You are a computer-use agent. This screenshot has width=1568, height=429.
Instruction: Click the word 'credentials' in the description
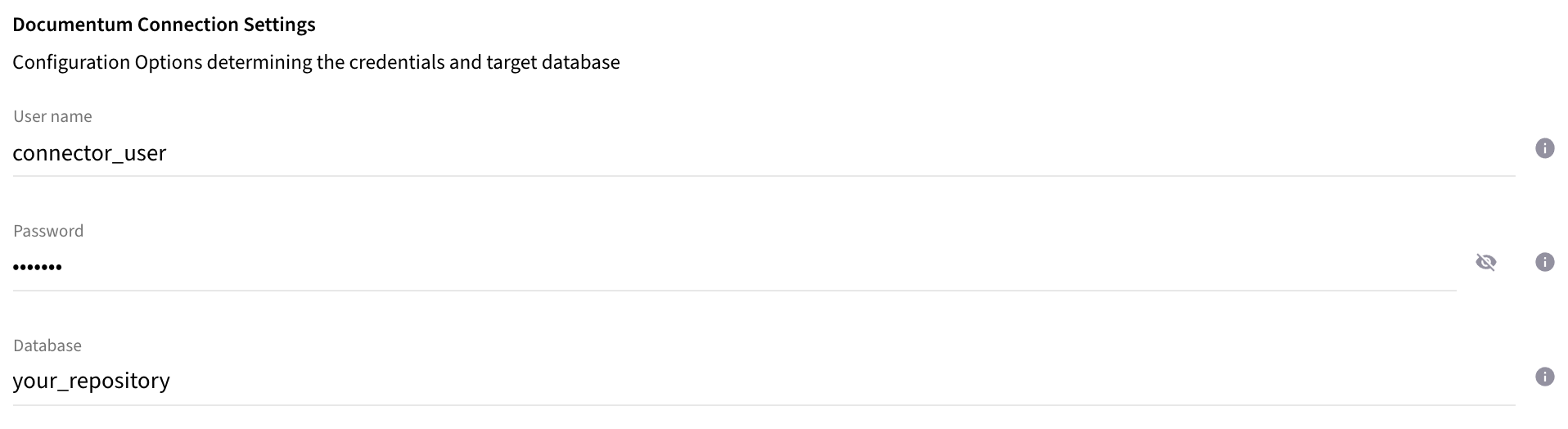point(395,62)
